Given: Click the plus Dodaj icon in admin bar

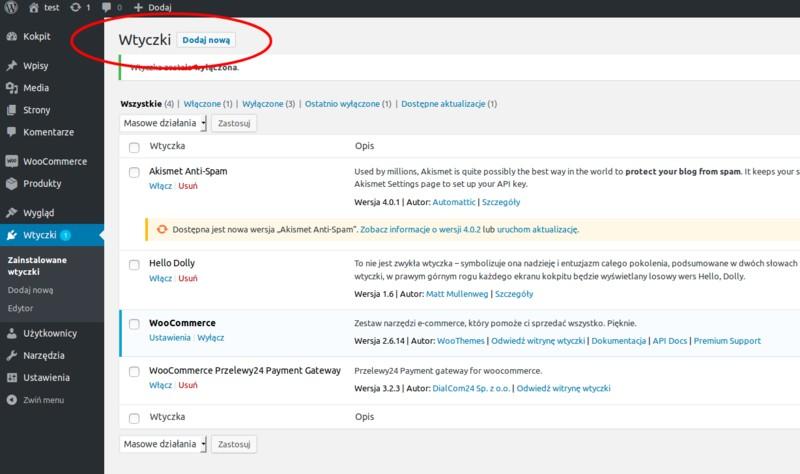Looking at the screenshot, I should click(138, 8).
